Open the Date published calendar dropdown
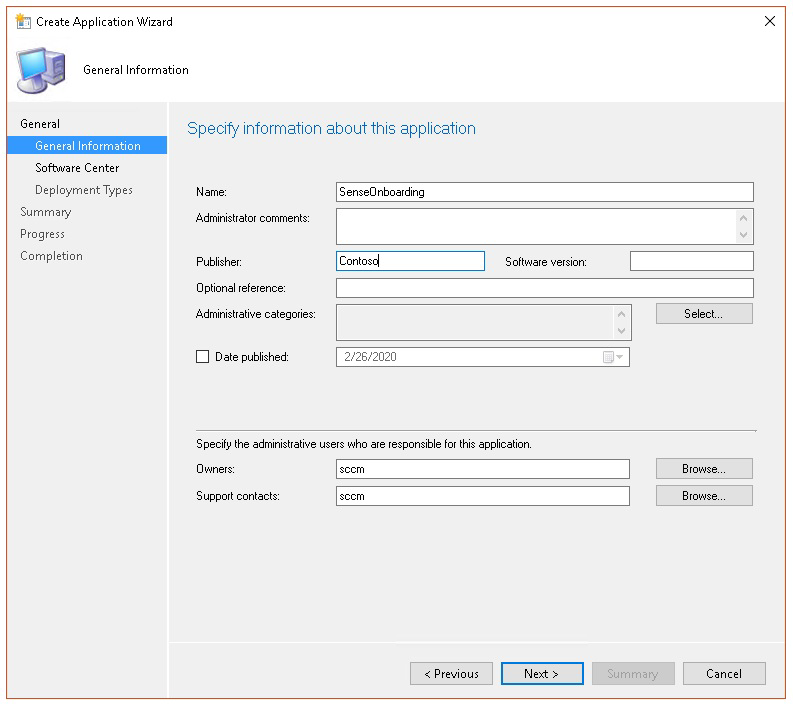The height and width of the screenshot is (709, 793). (x=614, y=357)
